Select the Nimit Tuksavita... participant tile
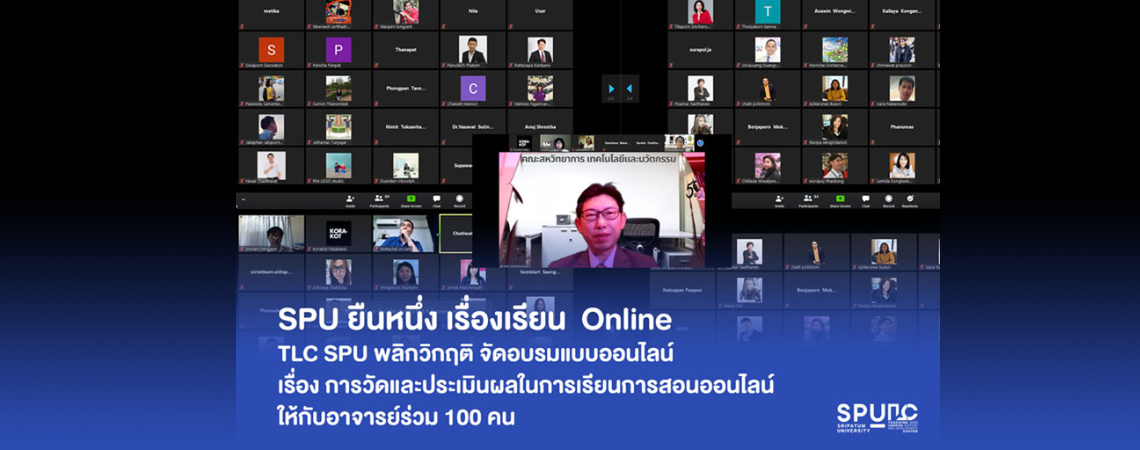 point(406,127)
